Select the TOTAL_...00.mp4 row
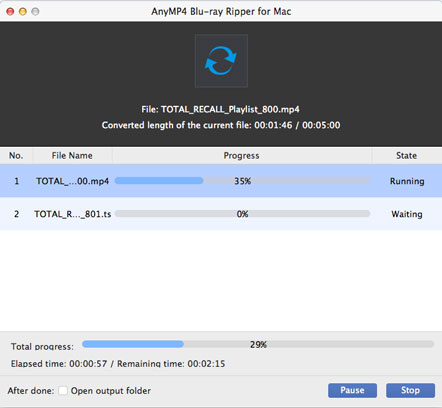Screen dimensions: 442x408 [x=221, y=181]
